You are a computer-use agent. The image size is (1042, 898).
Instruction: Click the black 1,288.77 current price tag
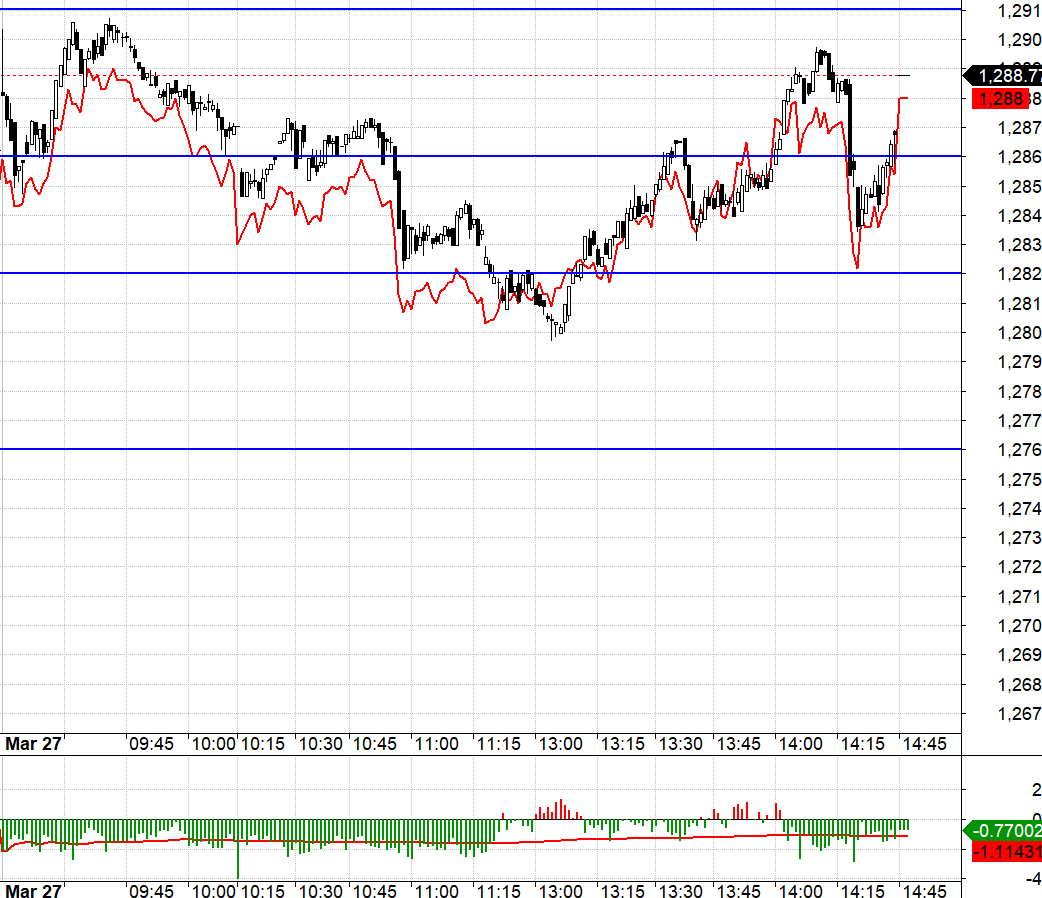tap(1003, 75)
